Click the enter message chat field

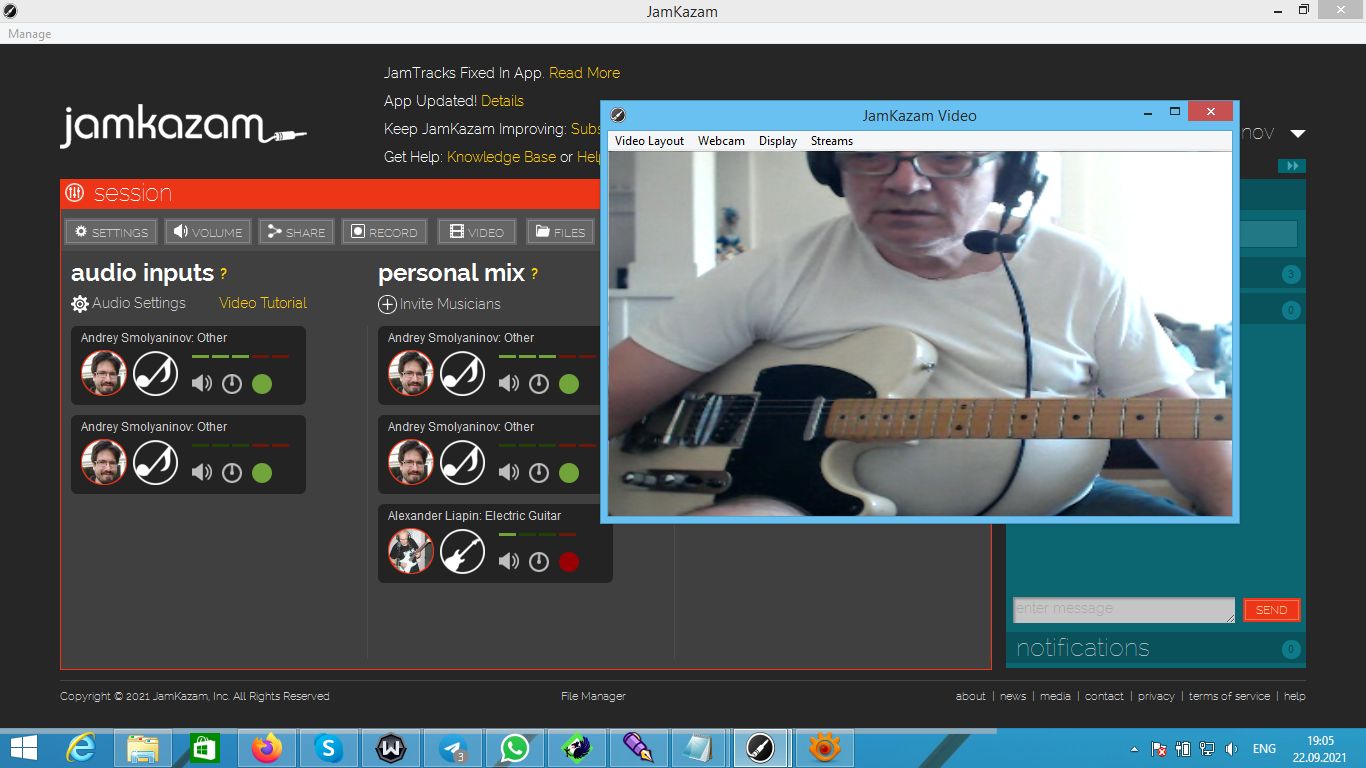click(1124, 610)
